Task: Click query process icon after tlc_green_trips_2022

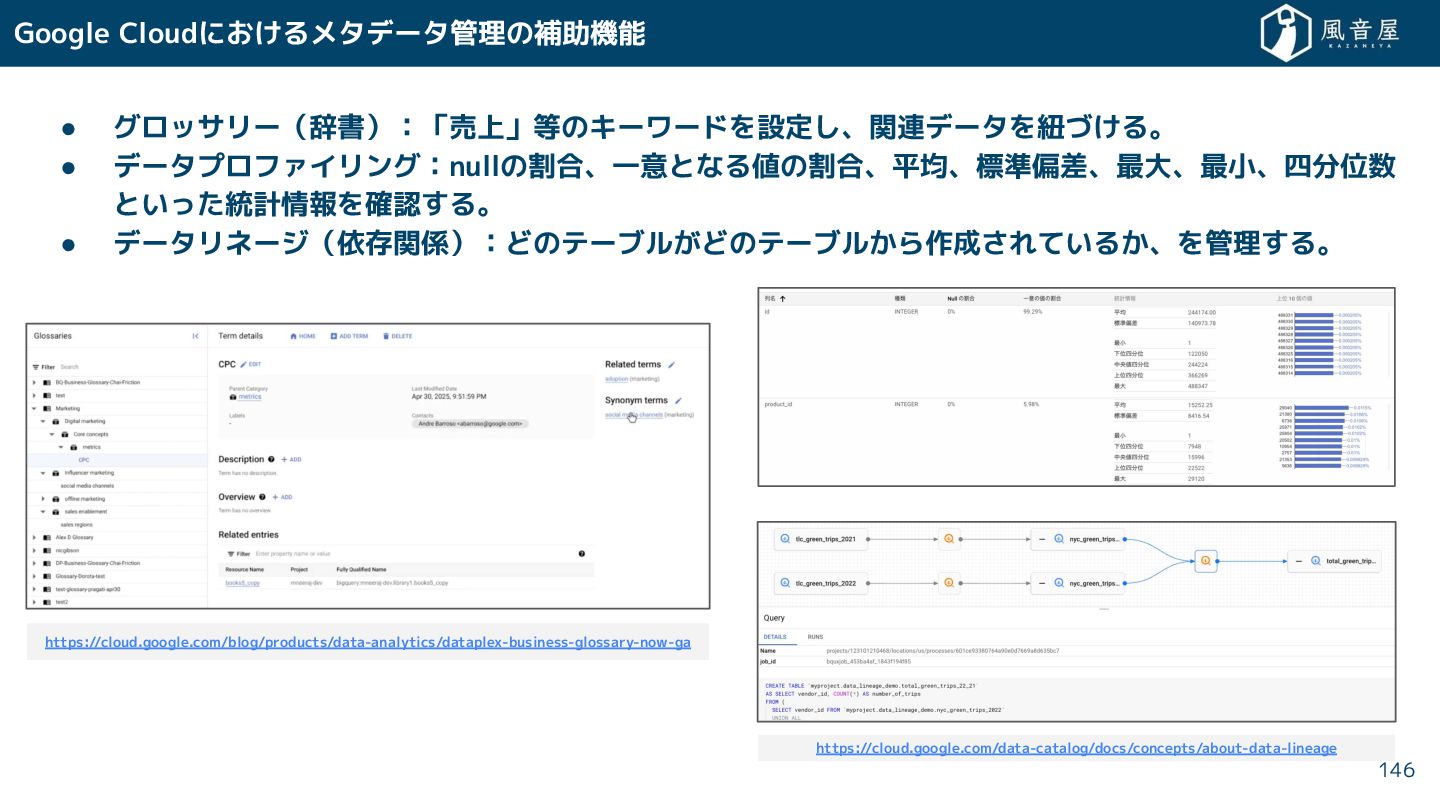Action: (948, 582)
